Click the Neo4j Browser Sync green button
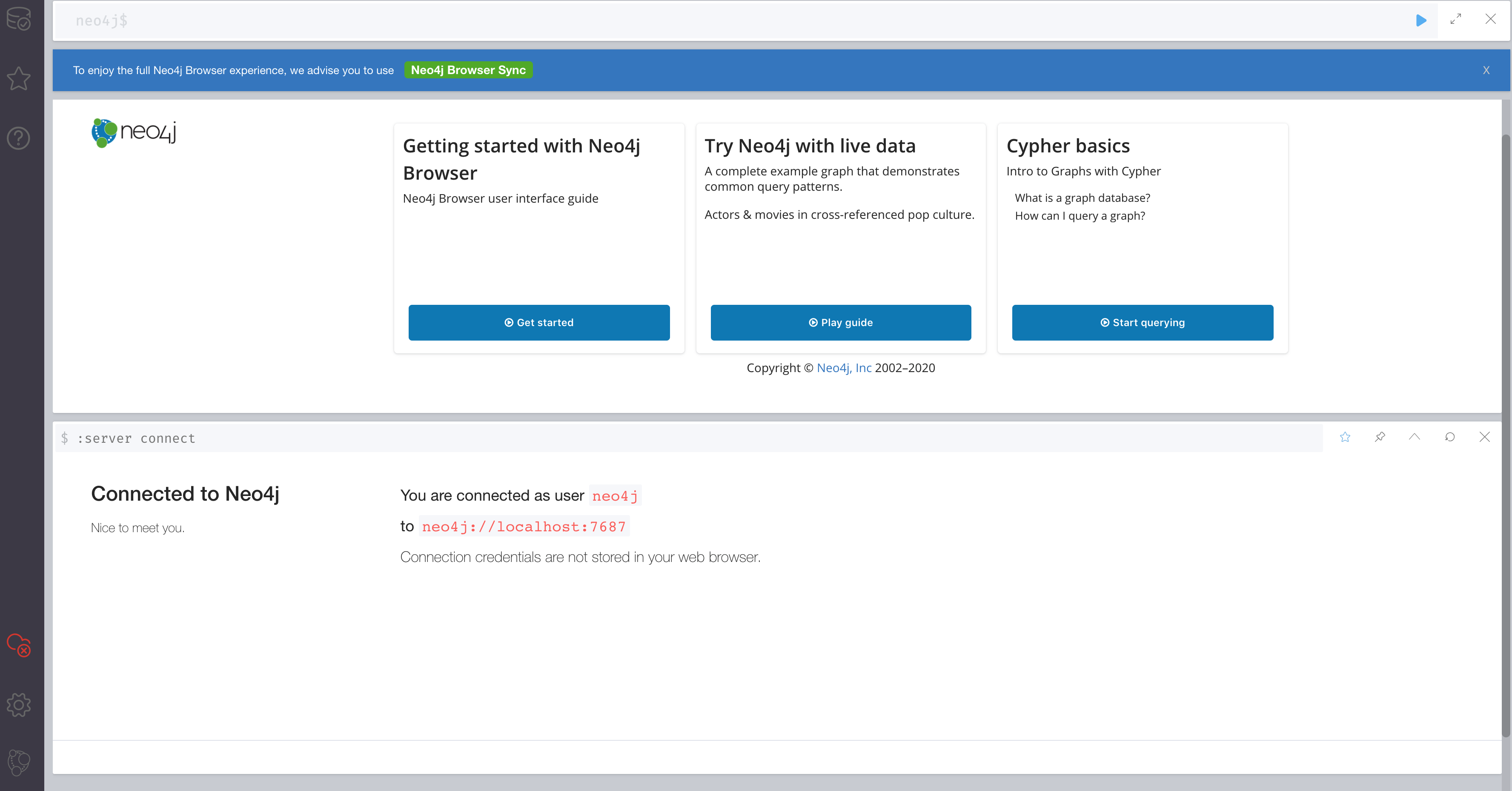This screenshot has height=791, width=1512. (x=468, y=70)
